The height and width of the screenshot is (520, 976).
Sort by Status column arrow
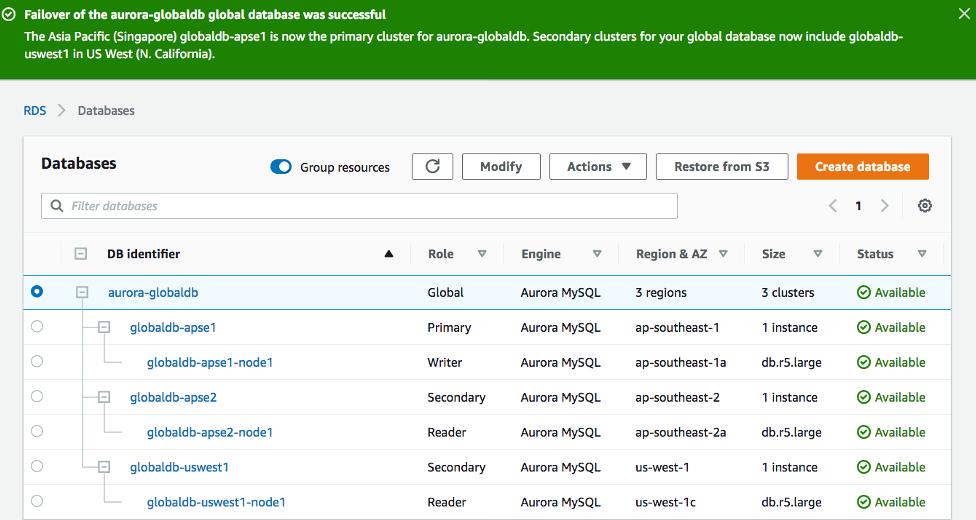(x=922, y=253)
